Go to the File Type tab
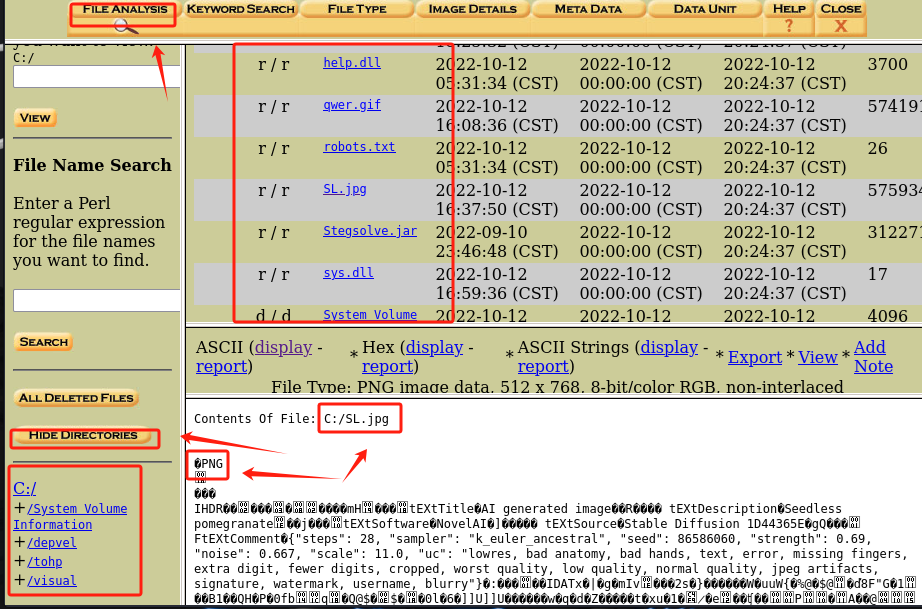This screenshot has width=922, height=609. click(357, 9)
